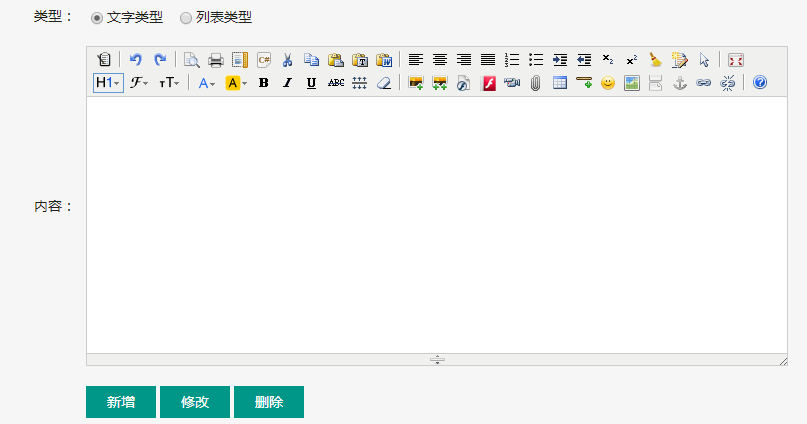Remove formatting with the eraser icon

(384, 82)
